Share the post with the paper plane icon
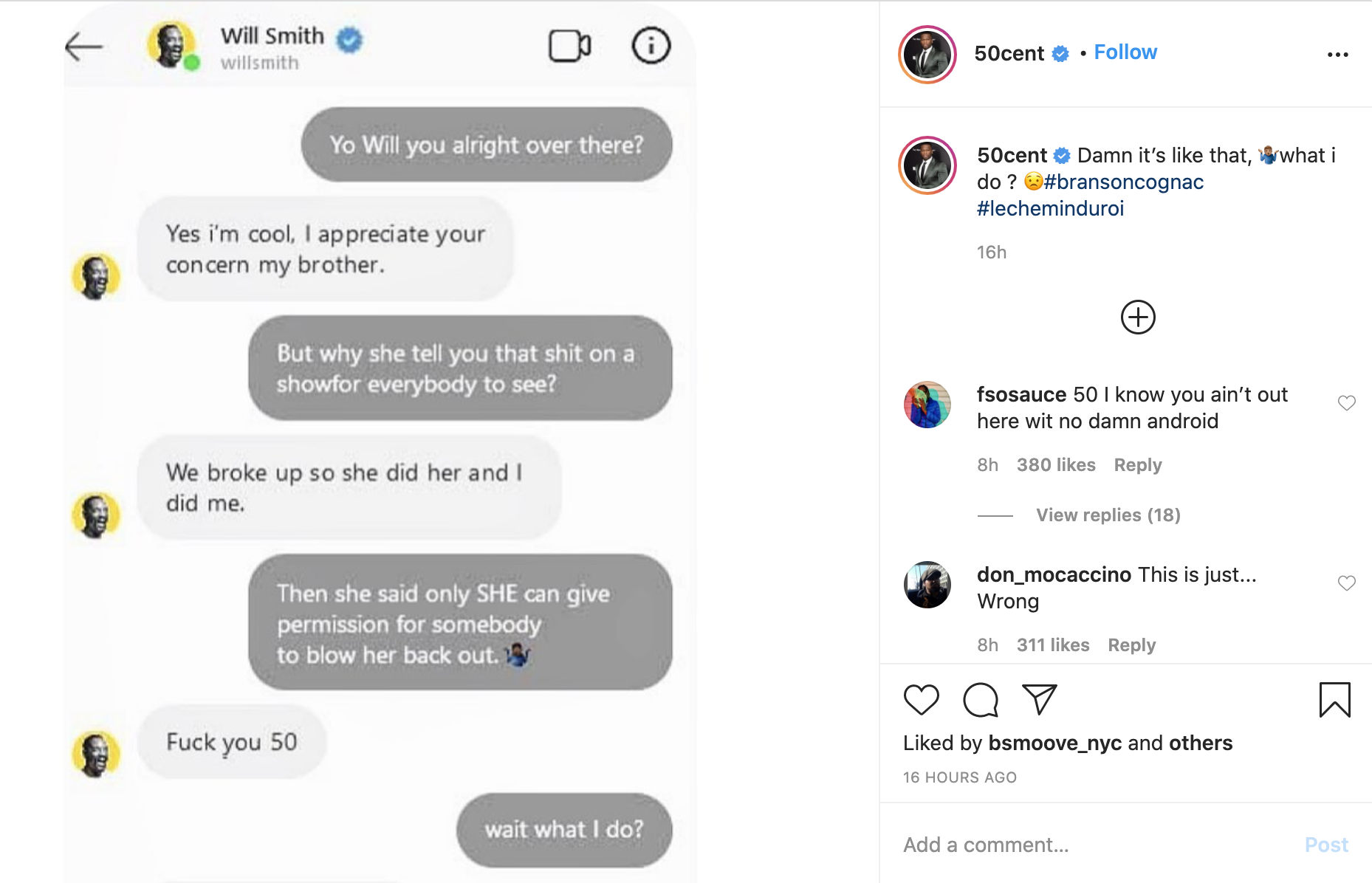 pyautogui.click(x=1039, y=699)
